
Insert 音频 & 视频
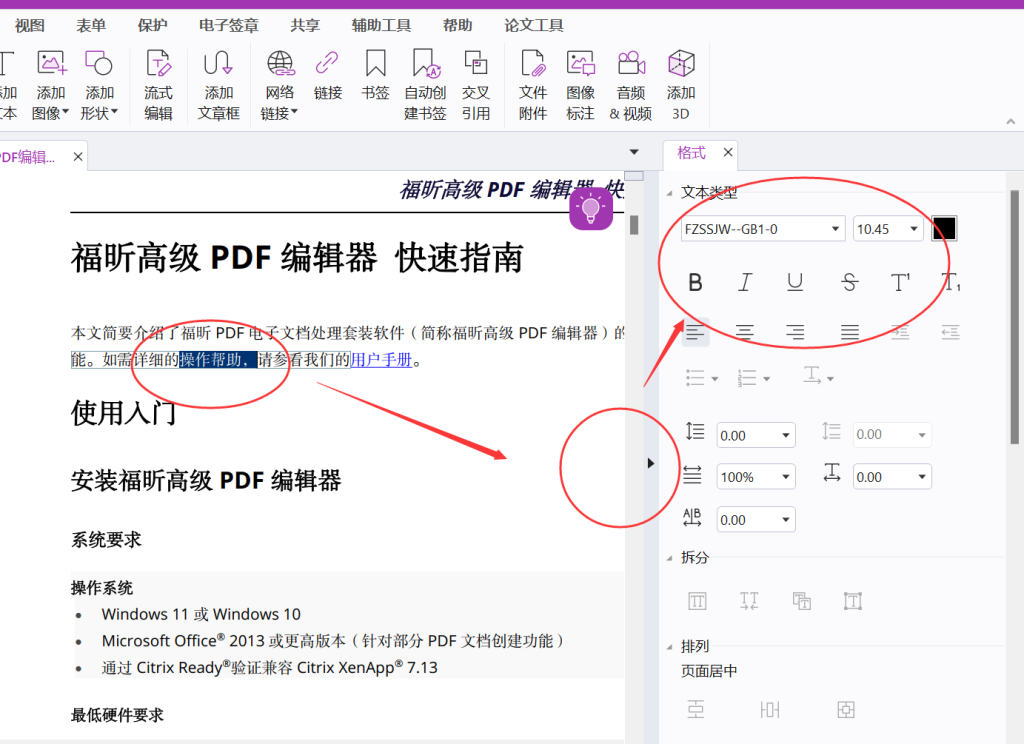(x=631, y=85)
